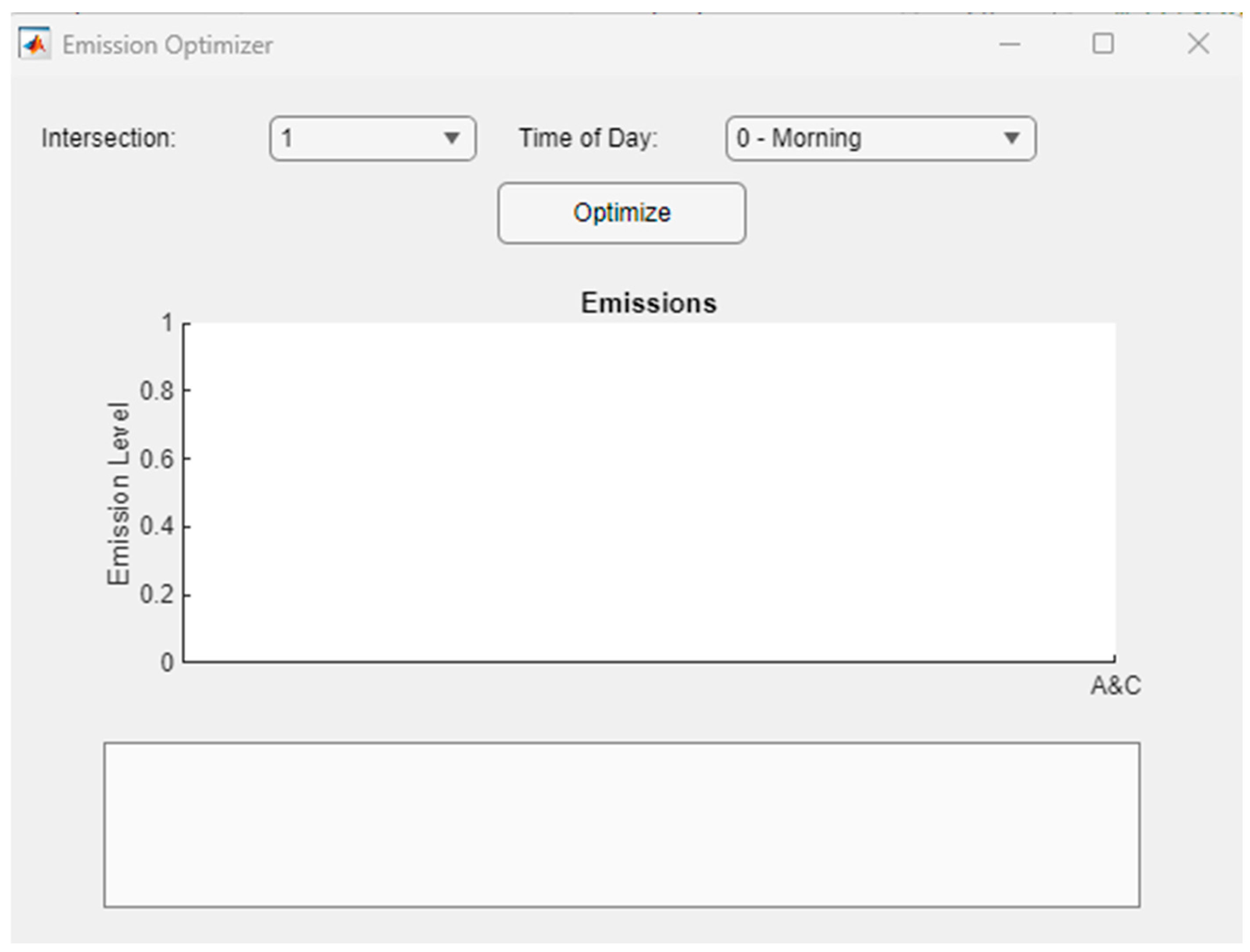Image resolution: width=1250 pixels, height=952 pixels.
Task: Click the '0 - Morning' selection text
Action: click(x=799, y=139)
